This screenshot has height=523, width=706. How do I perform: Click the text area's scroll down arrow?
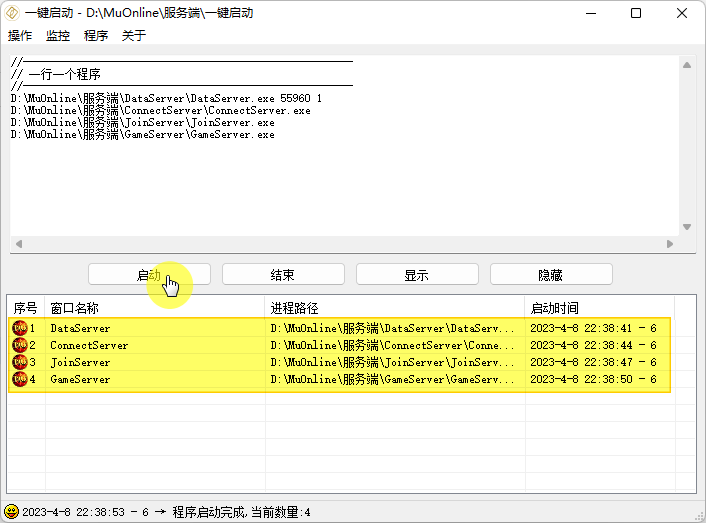tap(687, 227)
